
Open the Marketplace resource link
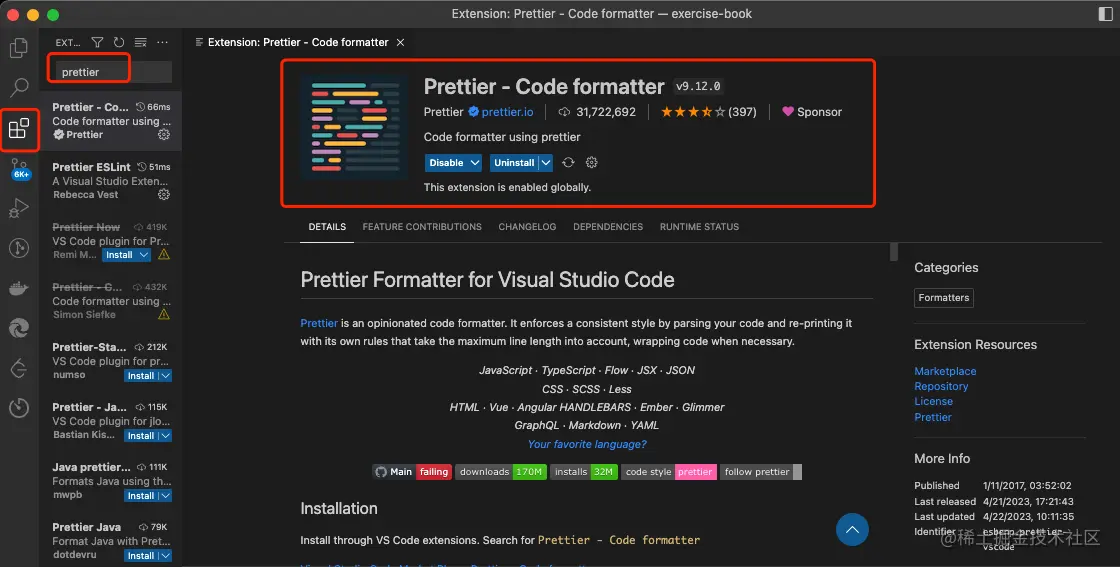tap(945, 371)
